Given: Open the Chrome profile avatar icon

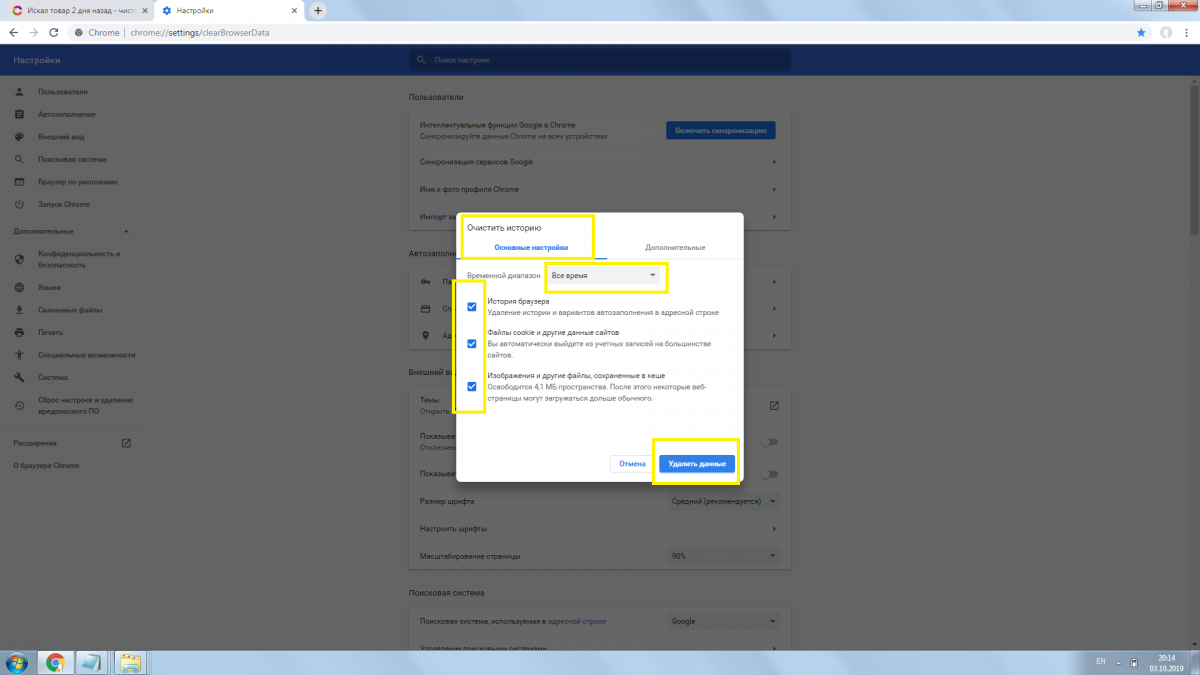Looking at the screenshot, I should (x=1165, y=33).
